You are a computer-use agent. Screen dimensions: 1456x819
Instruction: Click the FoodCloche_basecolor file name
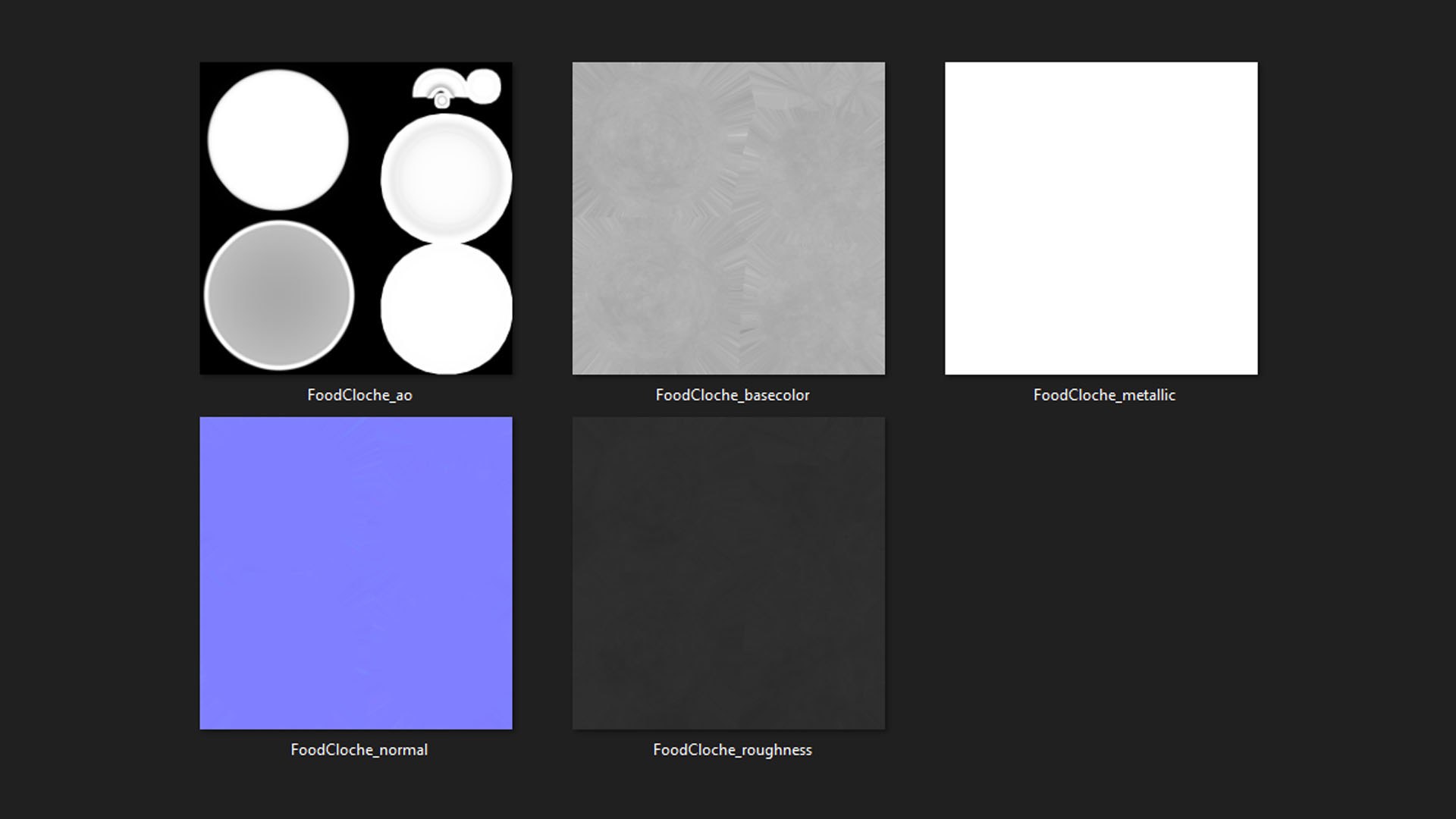[x=733, y=395]
